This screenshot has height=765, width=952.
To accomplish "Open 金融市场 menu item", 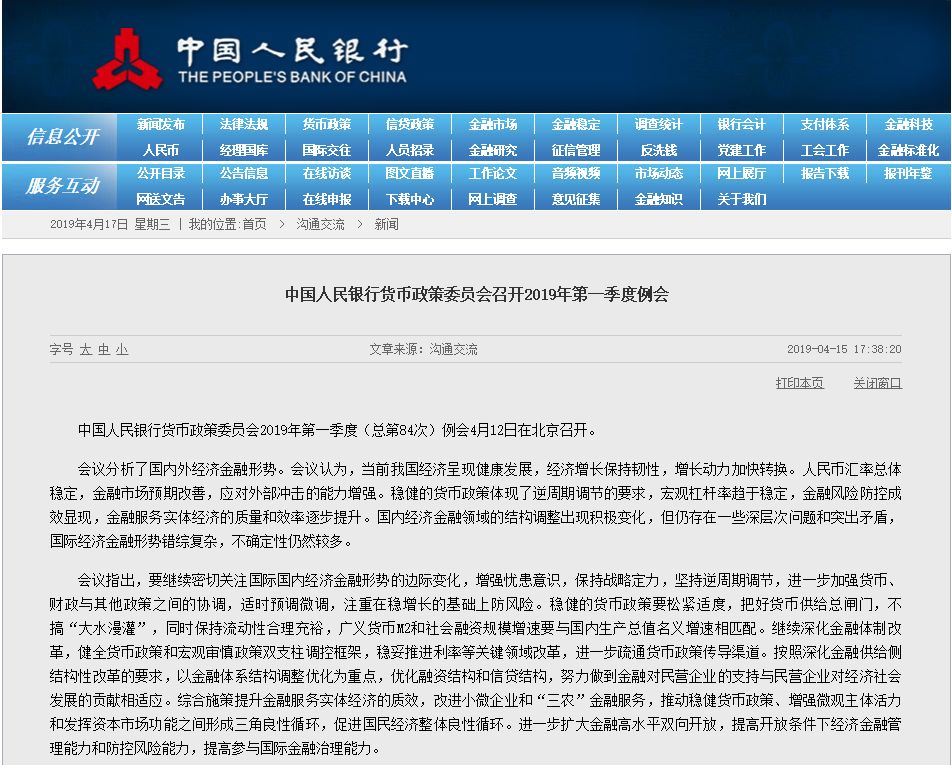I will coord(493,124).
